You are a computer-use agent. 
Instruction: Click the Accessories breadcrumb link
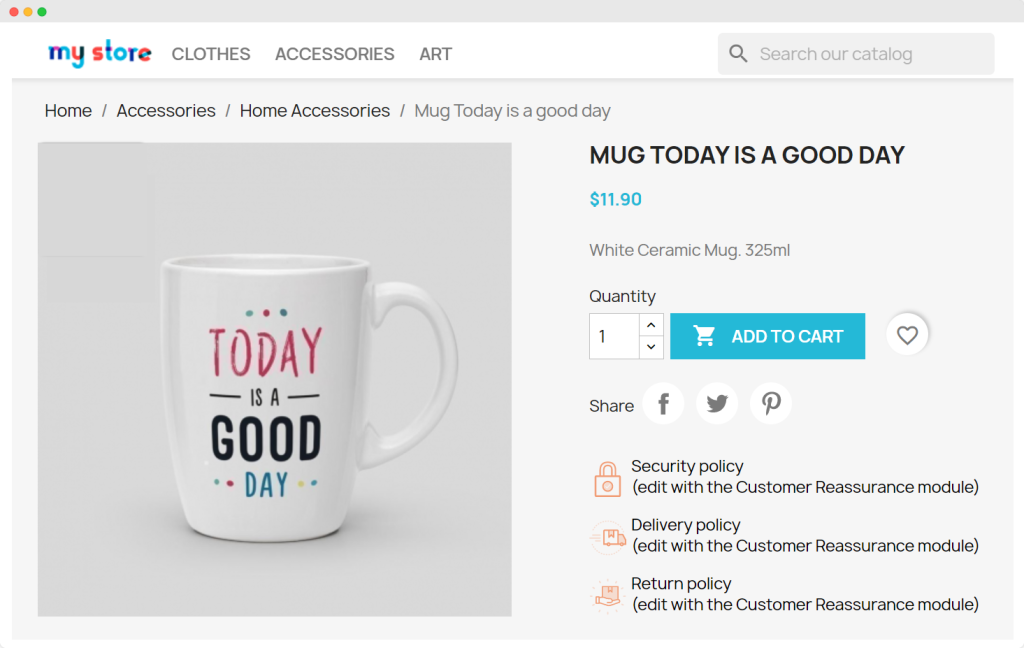click(x=166, y=111)
